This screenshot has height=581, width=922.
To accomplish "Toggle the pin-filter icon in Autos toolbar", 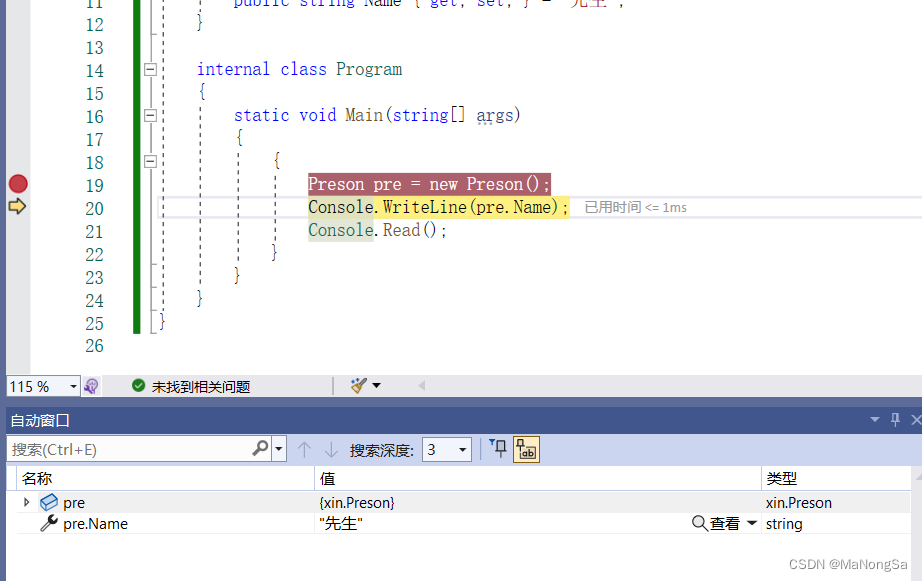I will 498,449.
